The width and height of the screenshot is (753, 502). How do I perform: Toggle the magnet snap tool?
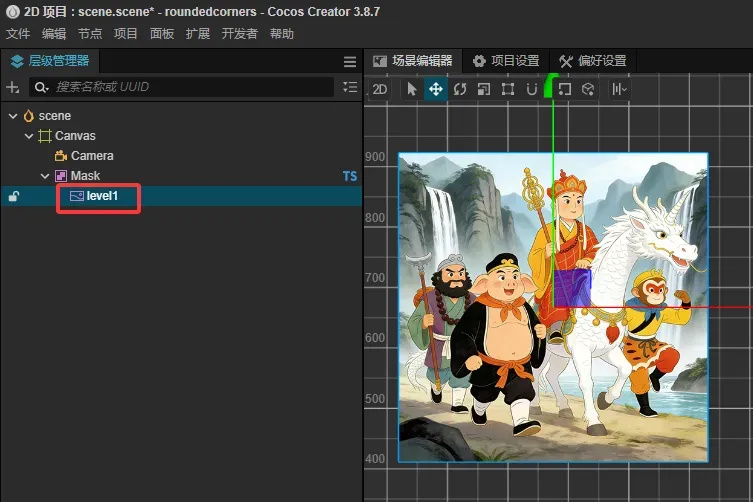coord(532,89)
